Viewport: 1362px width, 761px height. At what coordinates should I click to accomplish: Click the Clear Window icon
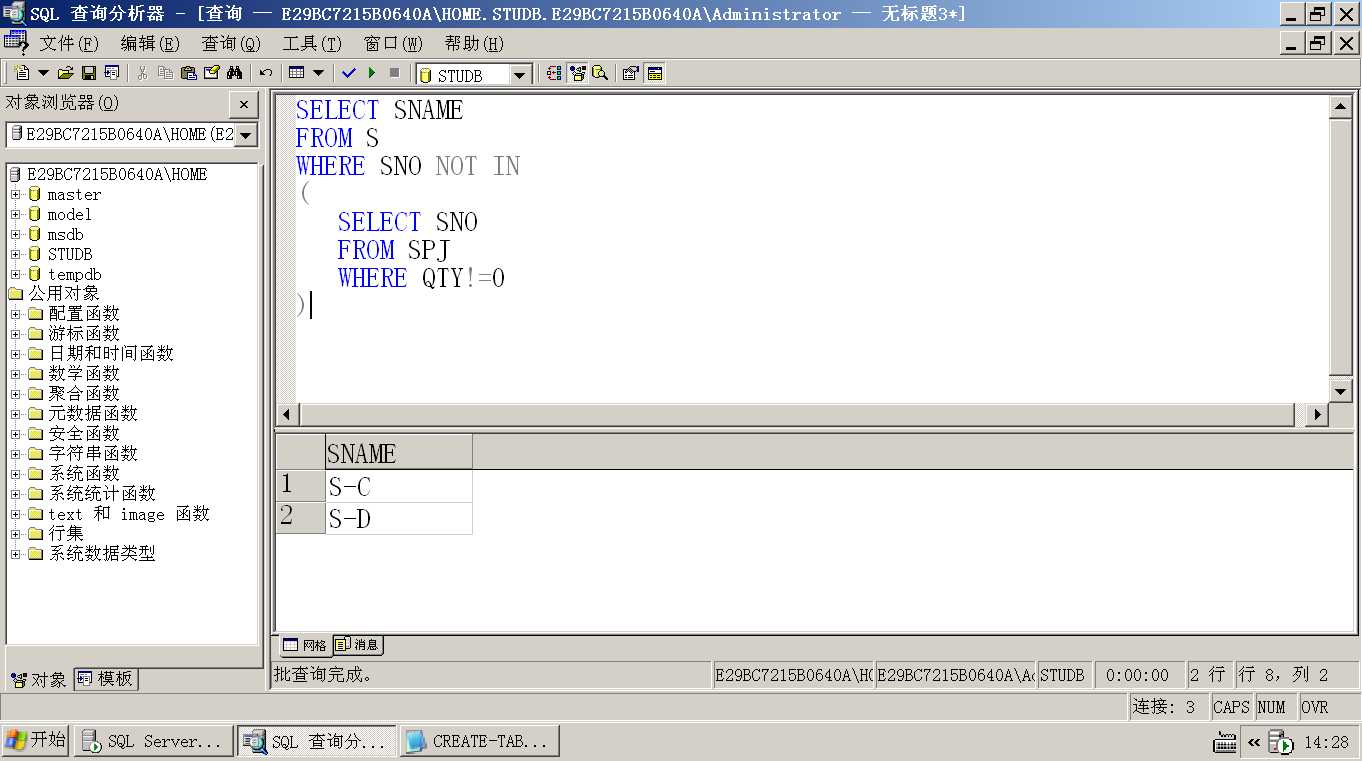pyautogui.click(x=211, y=73)
